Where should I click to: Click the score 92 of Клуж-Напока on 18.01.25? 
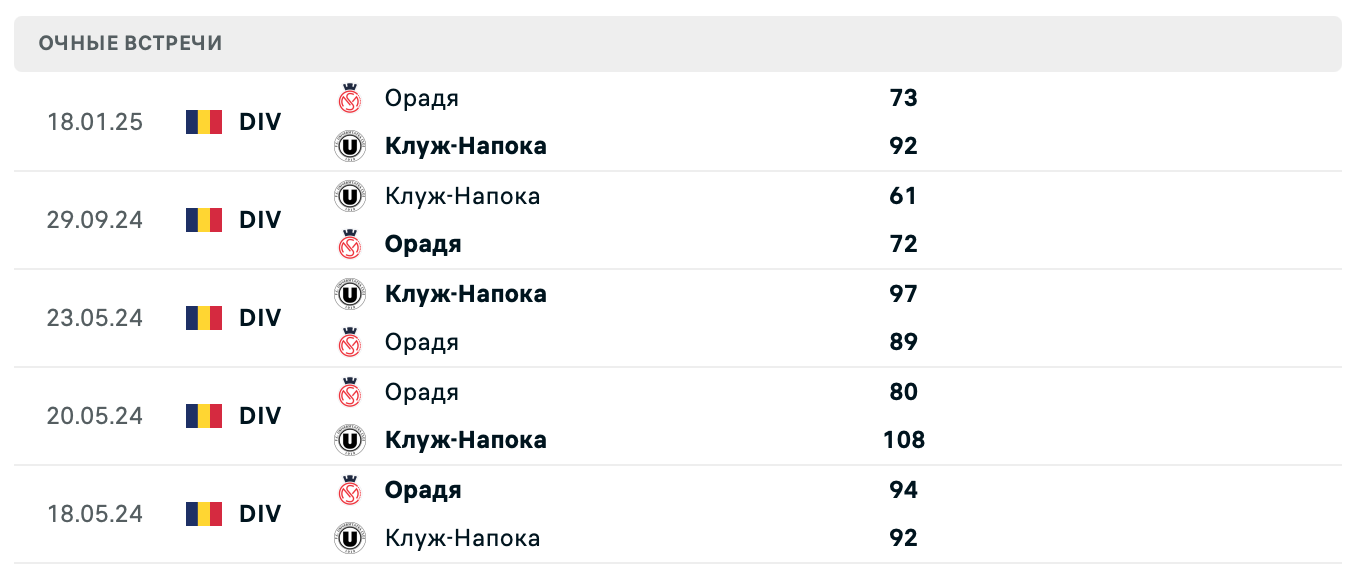click(904, 146)
